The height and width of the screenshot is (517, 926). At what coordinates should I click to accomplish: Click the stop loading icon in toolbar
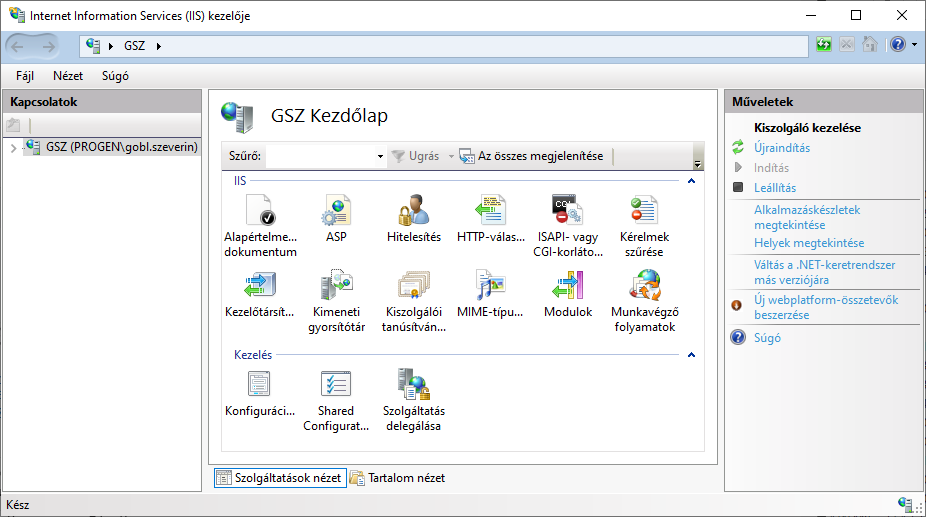click(x=847, y=44)
